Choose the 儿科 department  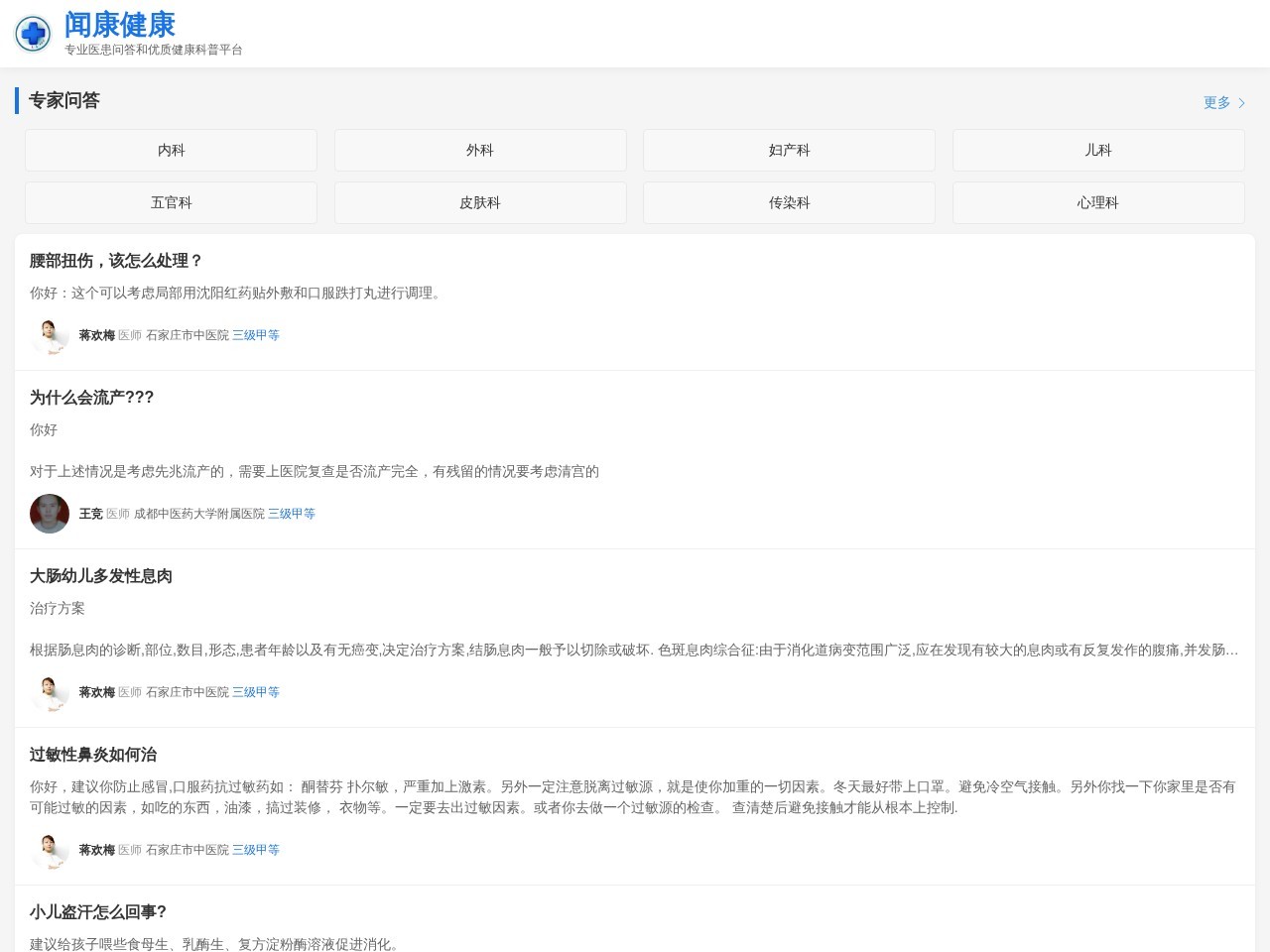[x=1097, y=151]
